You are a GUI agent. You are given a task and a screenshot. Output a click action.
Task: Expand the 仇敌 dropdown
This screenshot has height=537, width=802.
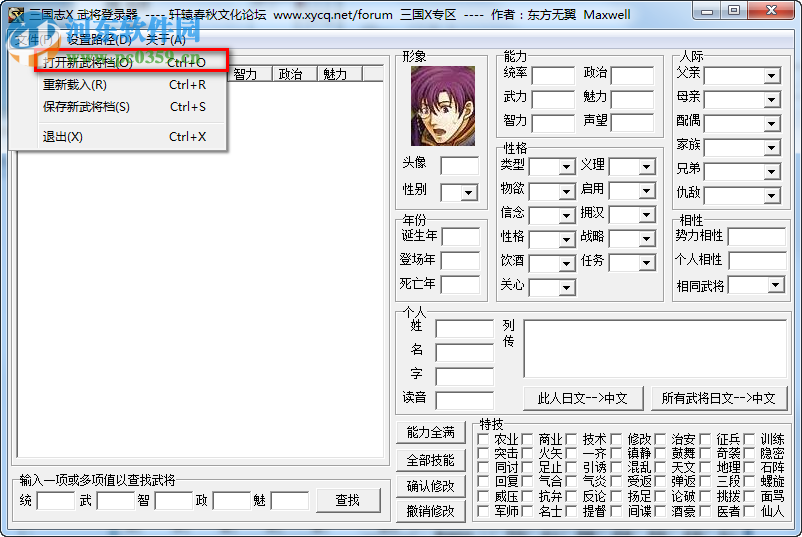point(771,195)
